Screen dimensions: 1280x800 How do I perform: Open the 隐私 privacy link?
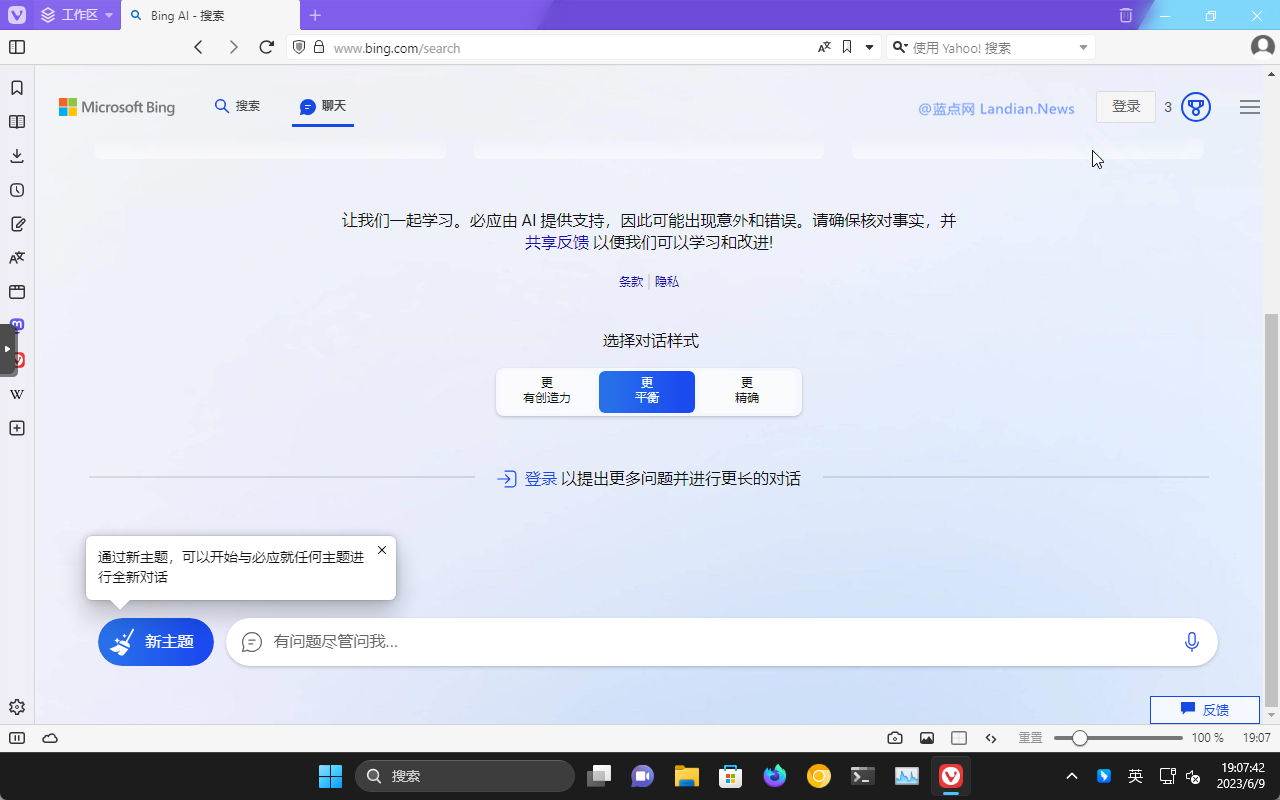[x=667, y=282]
